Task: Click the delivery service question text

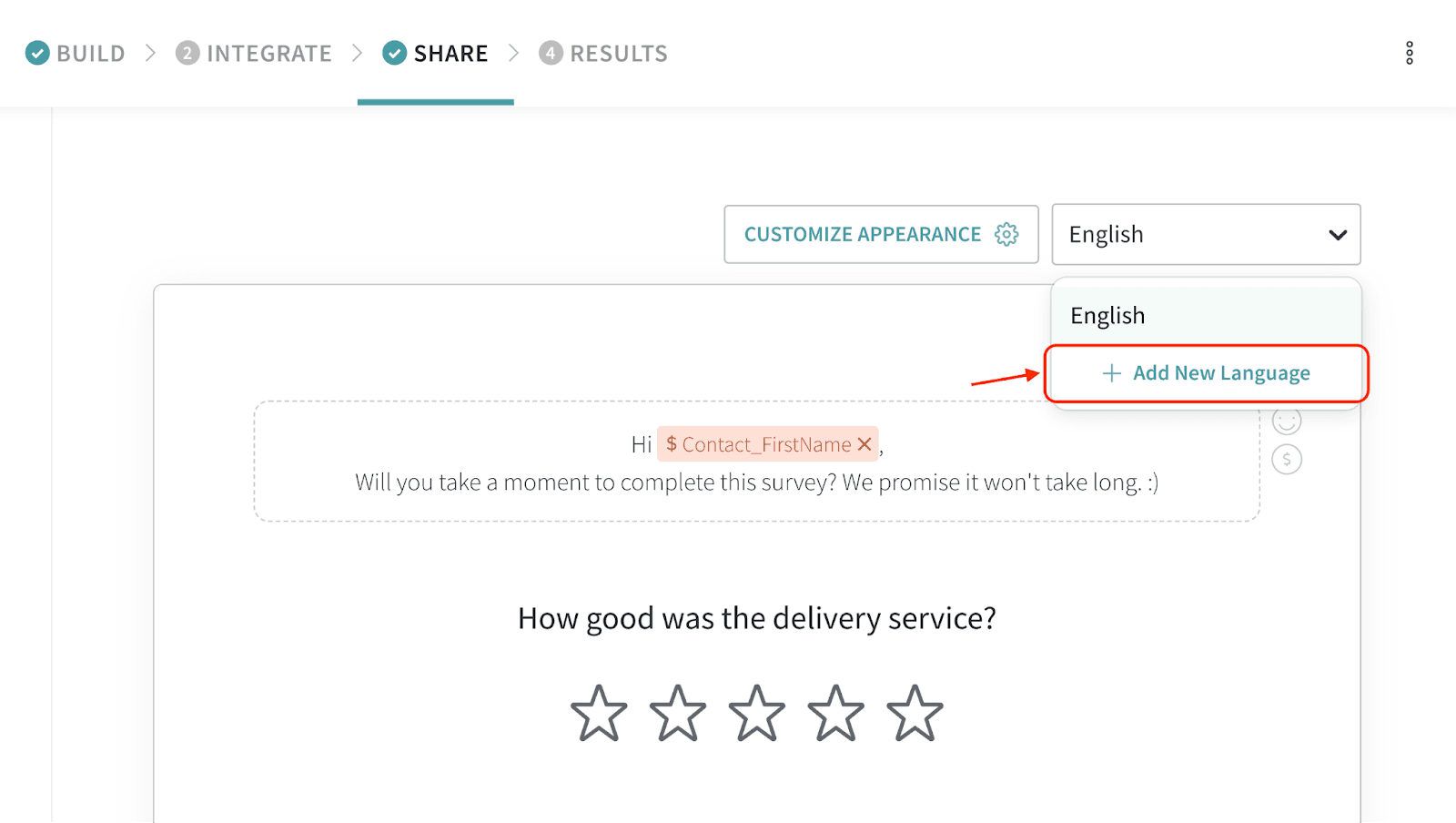Action: coord(756,619)
